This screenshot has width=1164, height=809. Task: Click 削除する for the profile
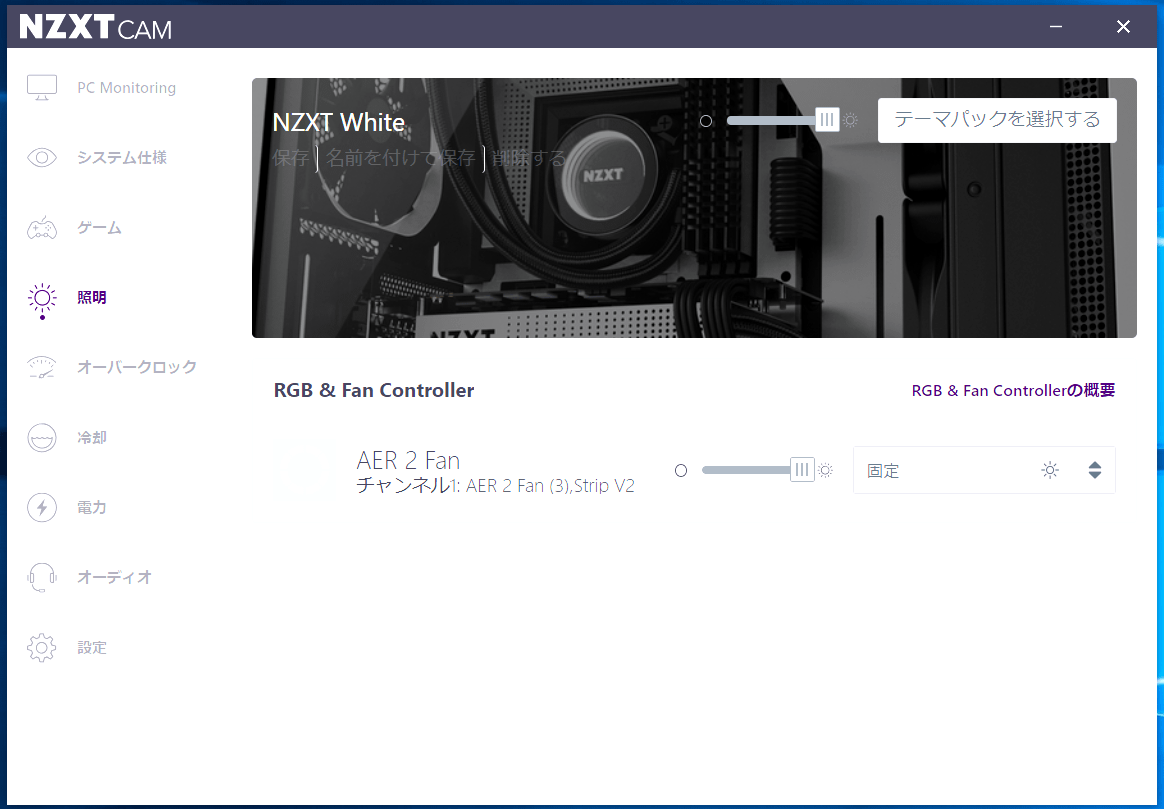529,158
